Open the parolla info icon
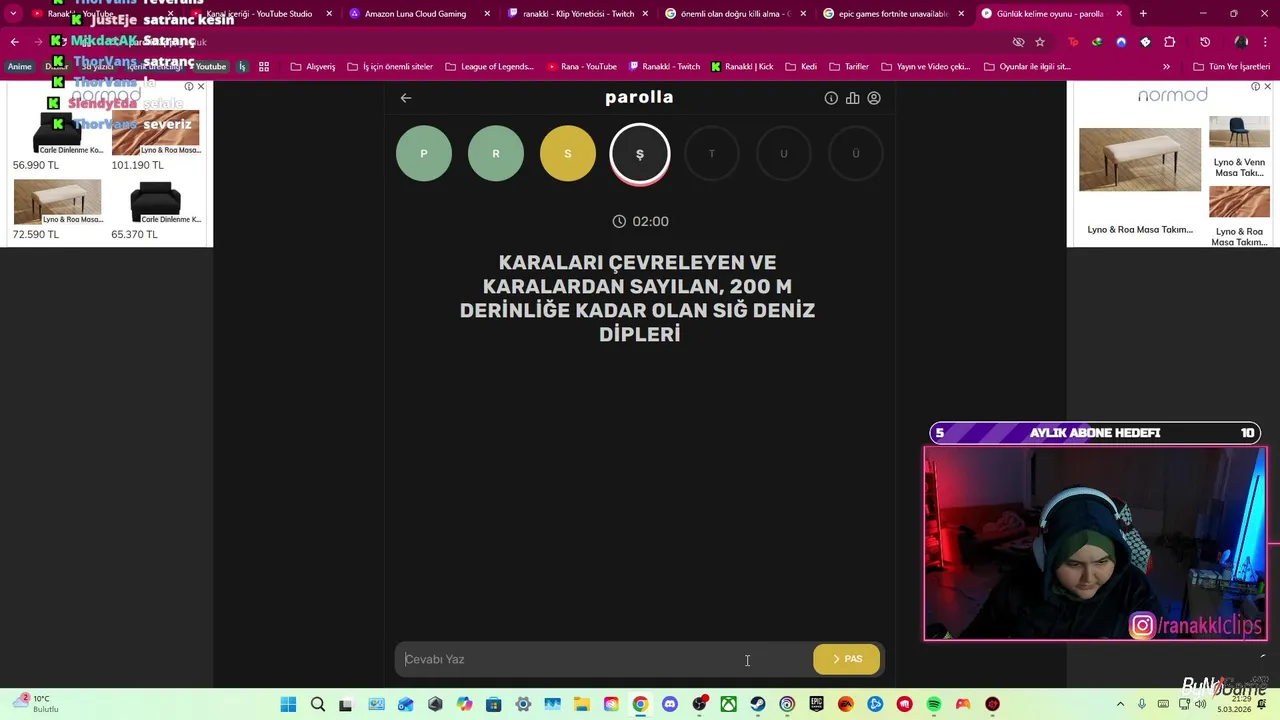Image resolution: width=1280 pixels, height=720 pixels. click(x=831, y=98)
